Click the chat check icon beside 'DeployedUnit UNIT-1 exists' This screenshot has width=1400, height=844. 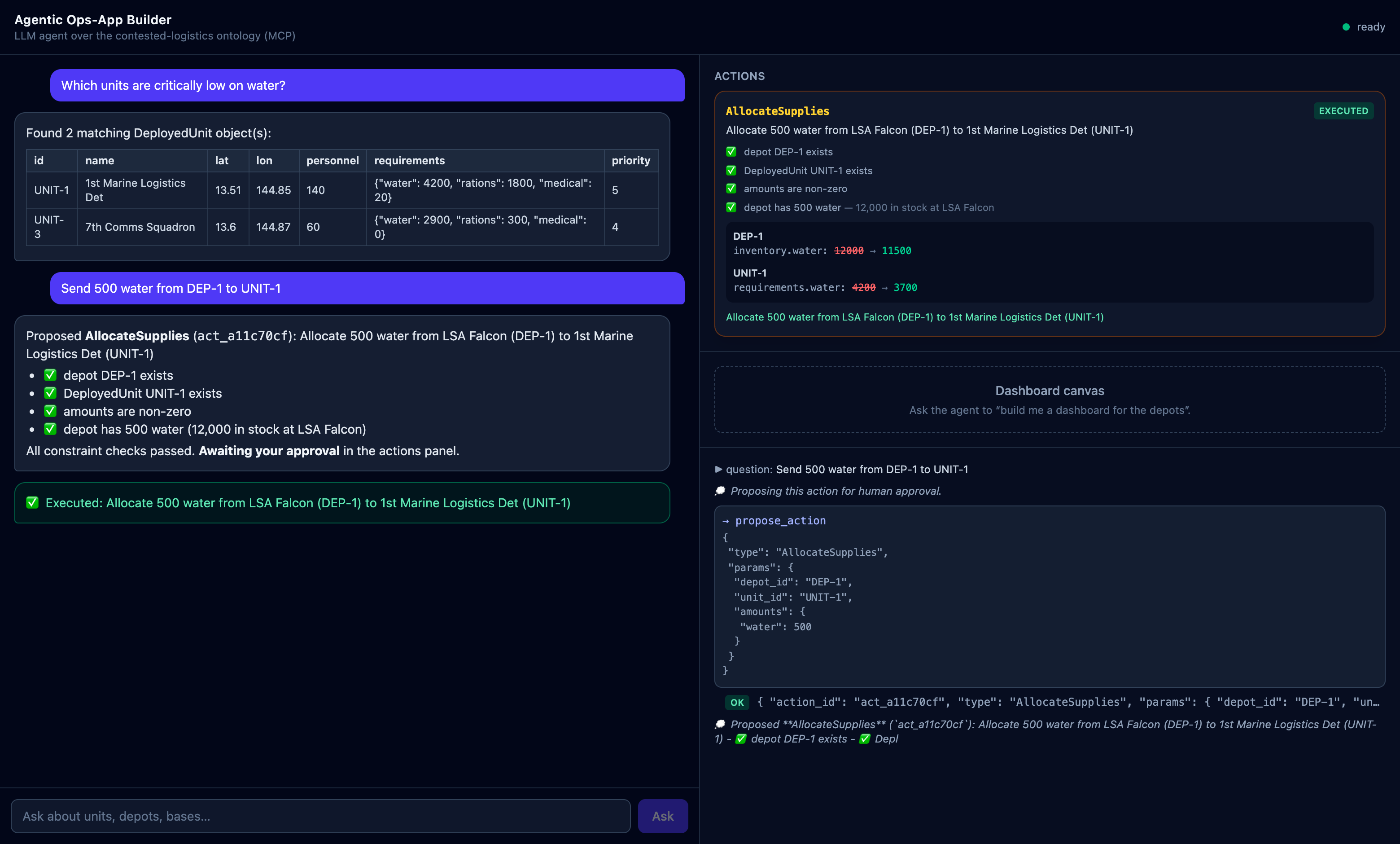(x=51, y=393)
